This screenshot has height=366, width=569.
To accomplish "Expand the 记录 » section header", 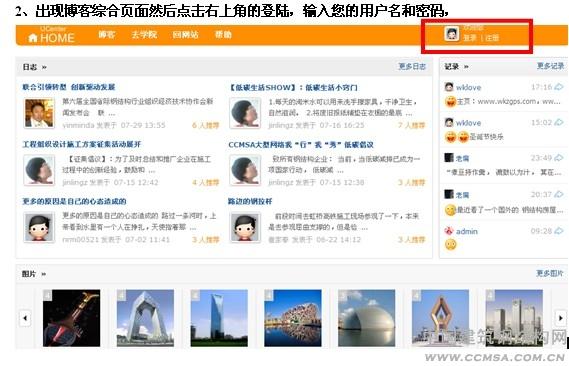I will [457, 66].
